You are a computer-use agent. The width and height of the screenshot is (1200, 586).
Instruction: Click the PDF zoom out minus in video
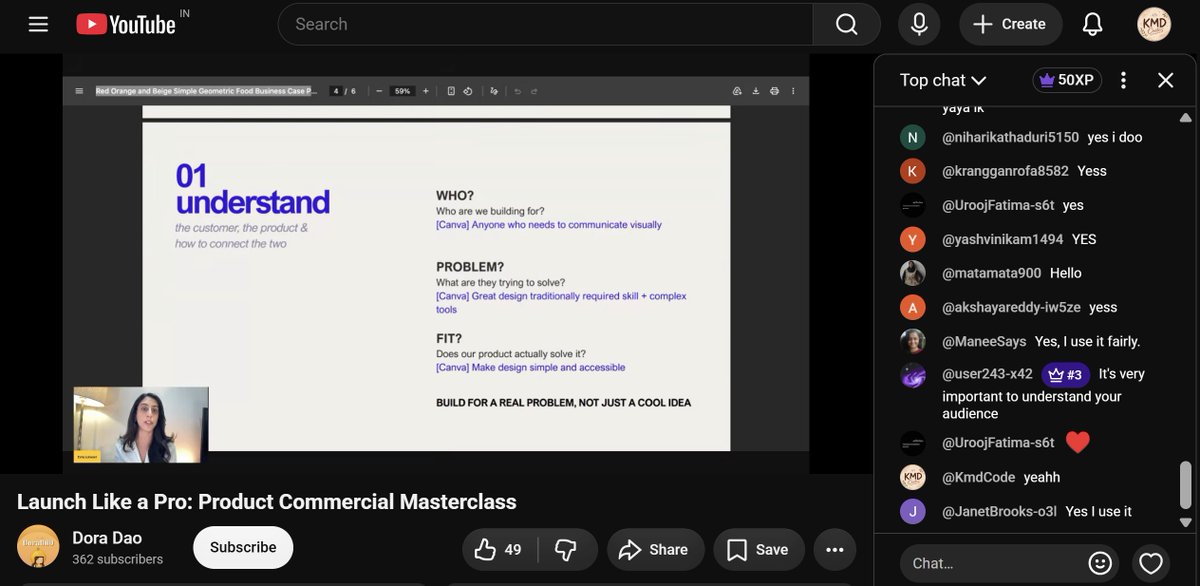pyautogui.click(x=379, y=91)
